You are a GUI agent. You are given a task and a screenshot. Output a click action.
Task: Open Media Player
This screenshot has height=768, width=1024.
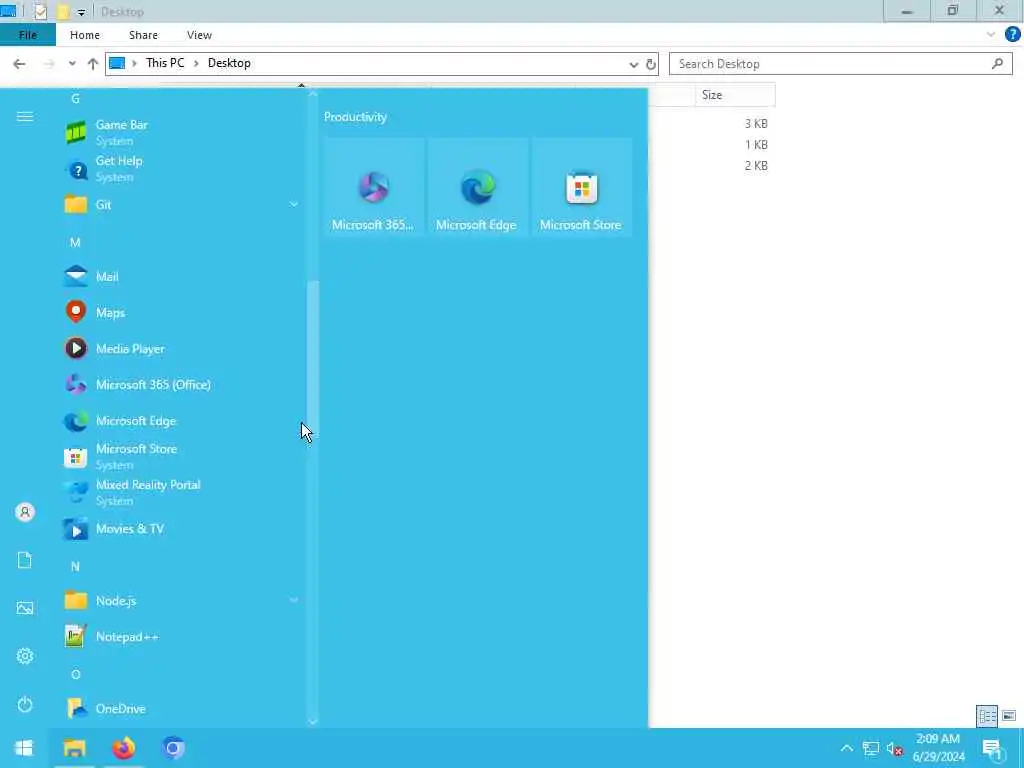click(x=180, y=348)
